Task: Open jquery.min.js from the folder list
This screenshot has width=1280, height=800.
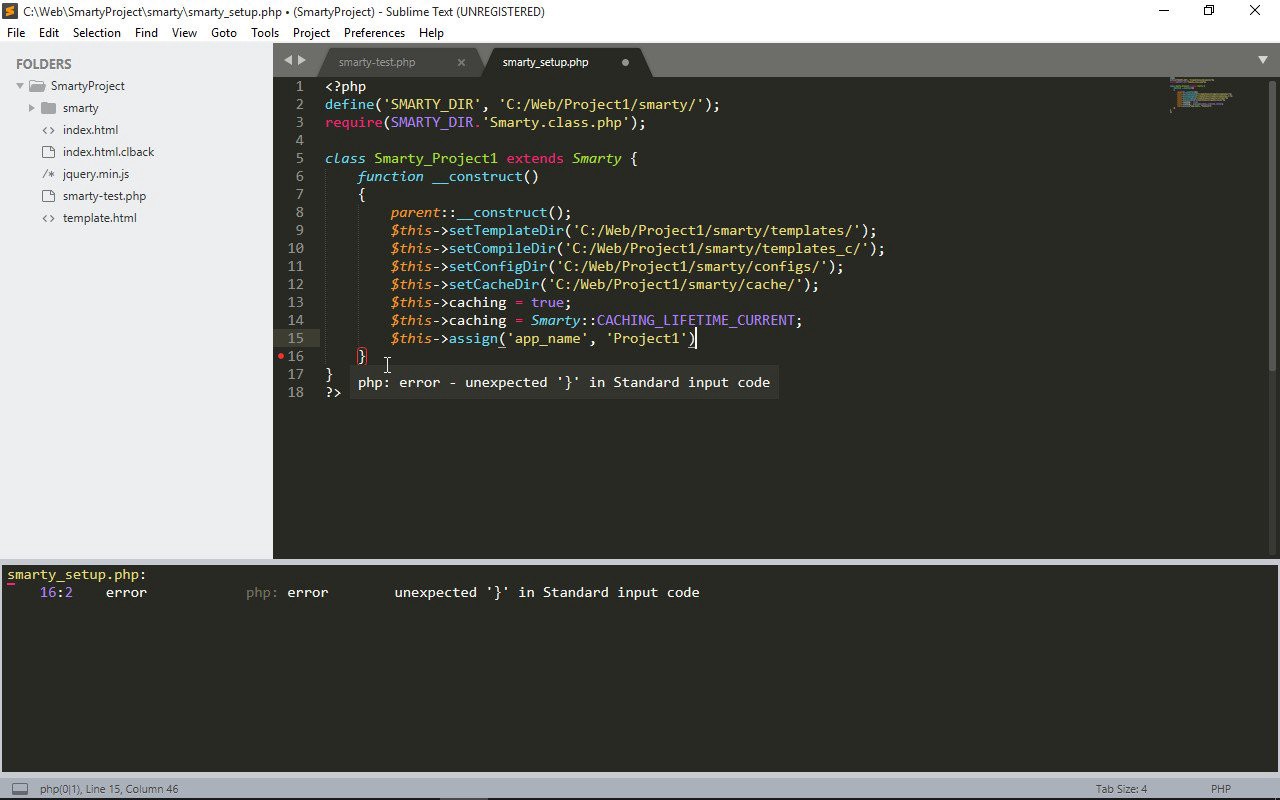Action: [x=95, y=174]
